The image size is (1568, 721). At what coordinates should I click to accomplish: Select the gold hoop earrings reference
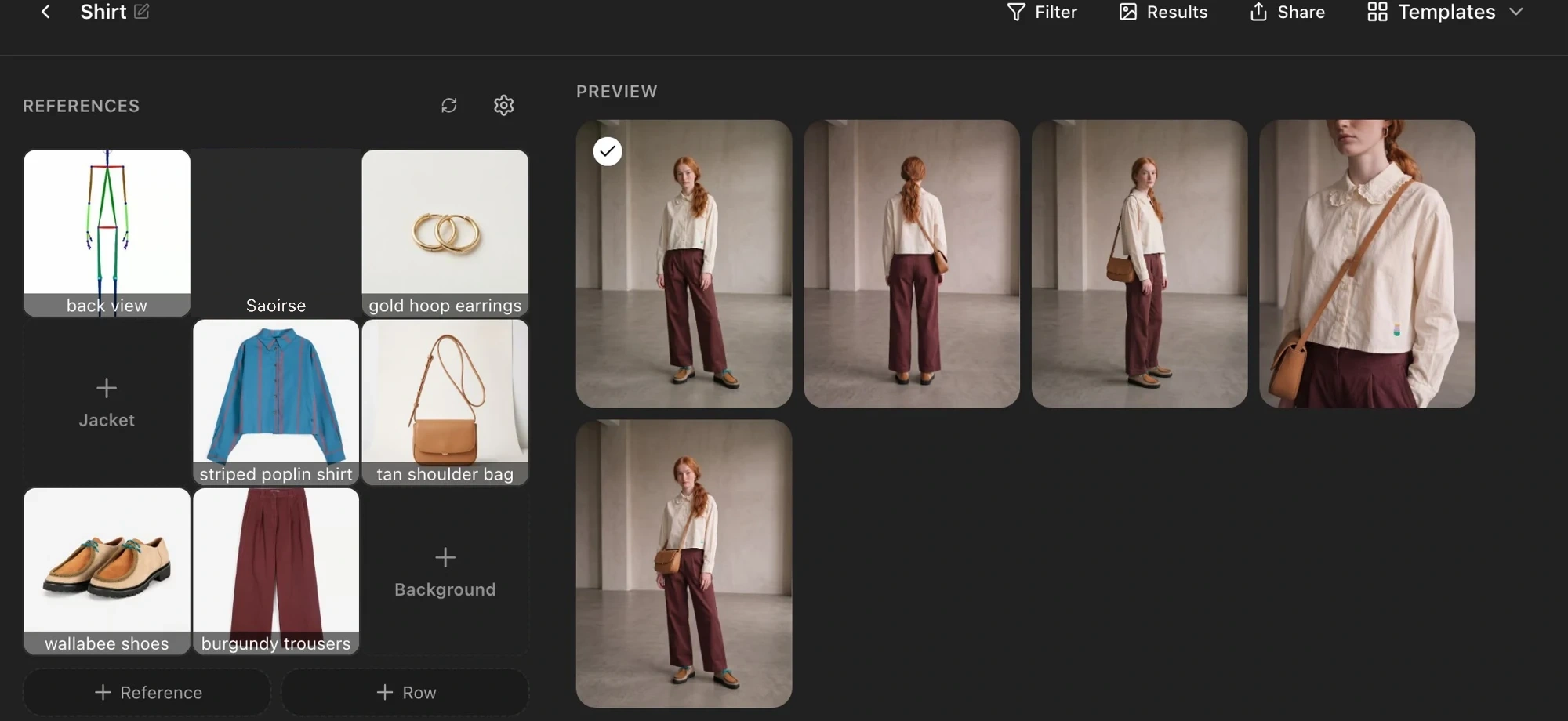click(445, 233)
